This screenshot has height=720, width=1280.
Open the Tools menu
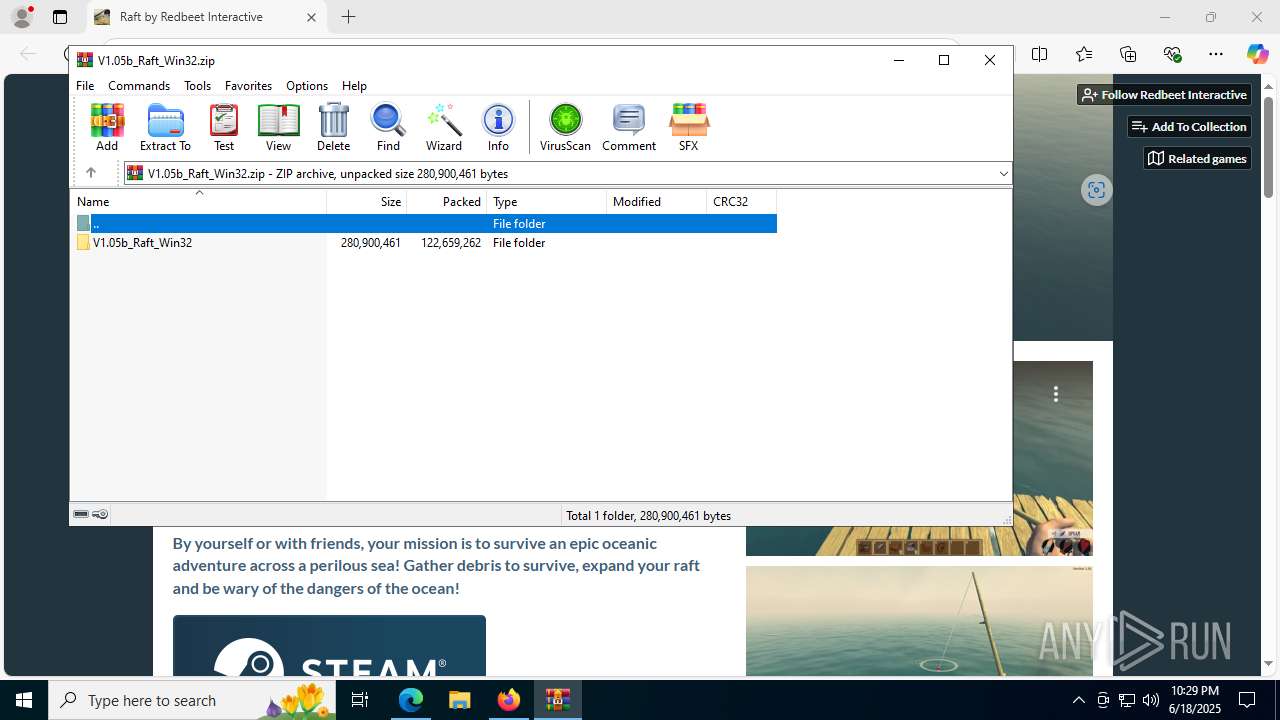click(197, 86)
